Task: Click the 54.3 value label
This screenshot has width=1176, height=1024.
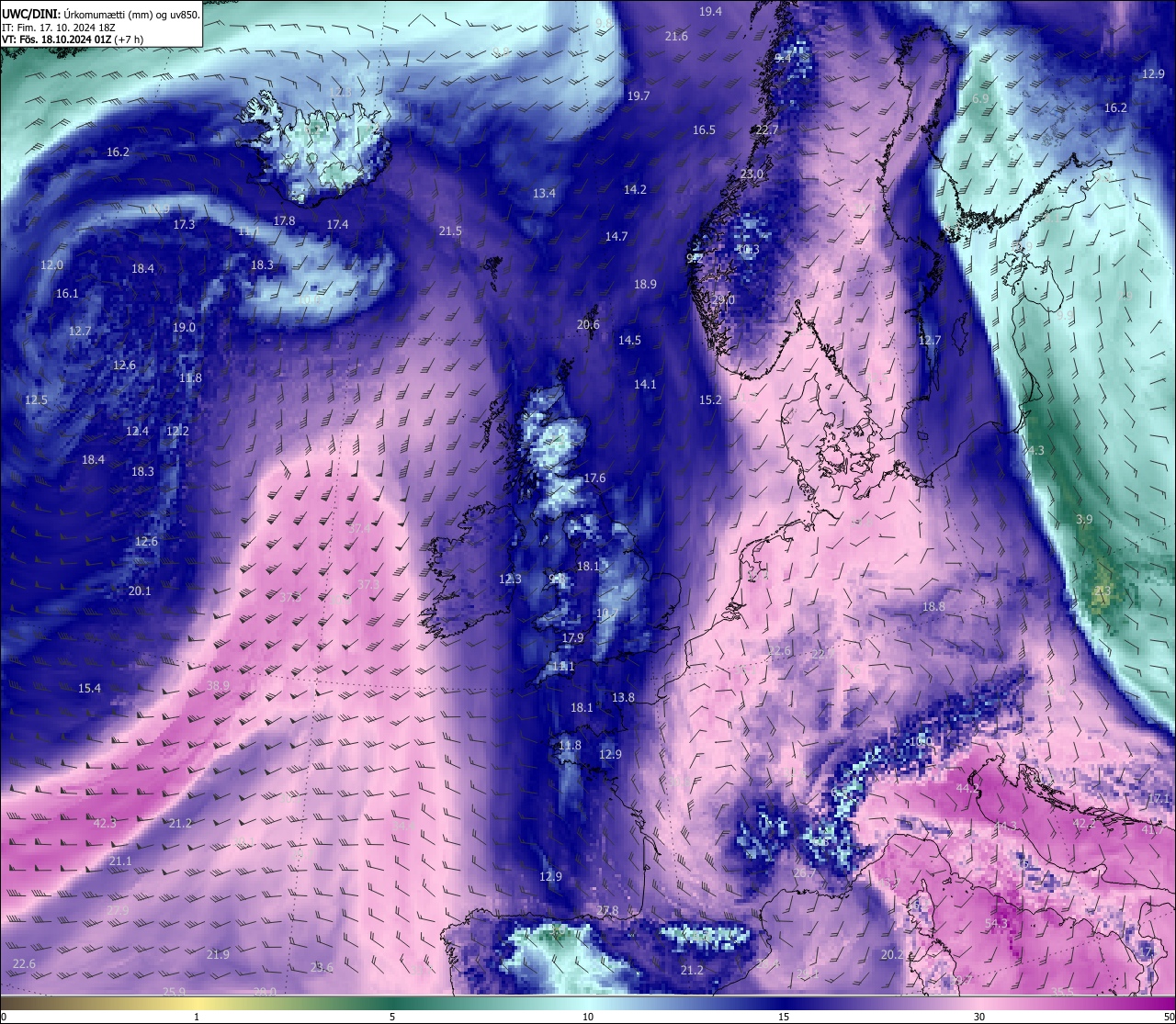Action: pos(996,923)
